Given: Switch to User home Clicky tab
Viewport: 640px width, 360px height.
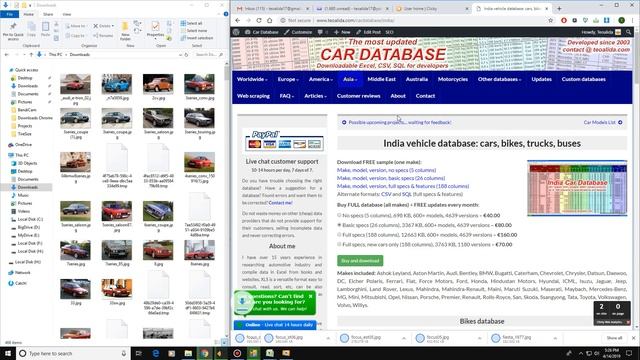Looking at the screenshot, I should coord(432,8).
